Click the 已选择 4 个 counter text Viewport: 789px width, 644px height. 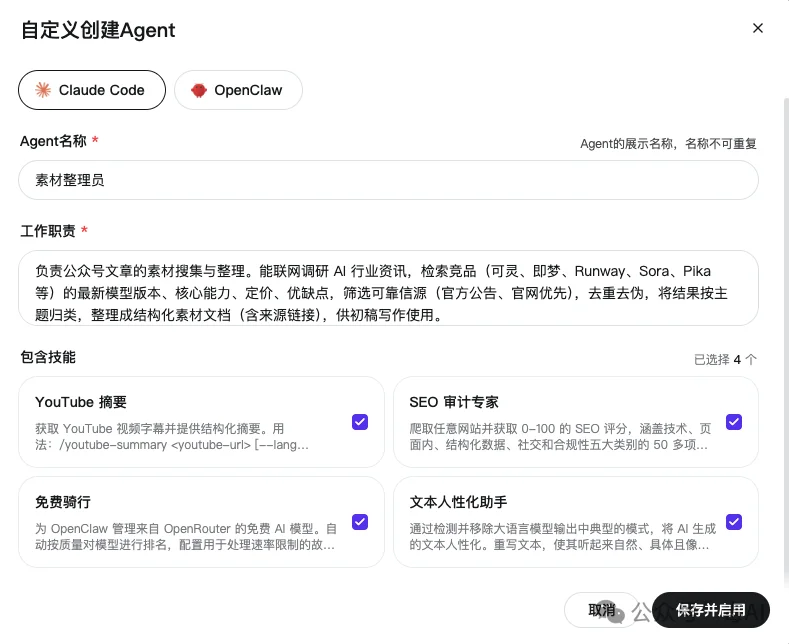point(725,359)
